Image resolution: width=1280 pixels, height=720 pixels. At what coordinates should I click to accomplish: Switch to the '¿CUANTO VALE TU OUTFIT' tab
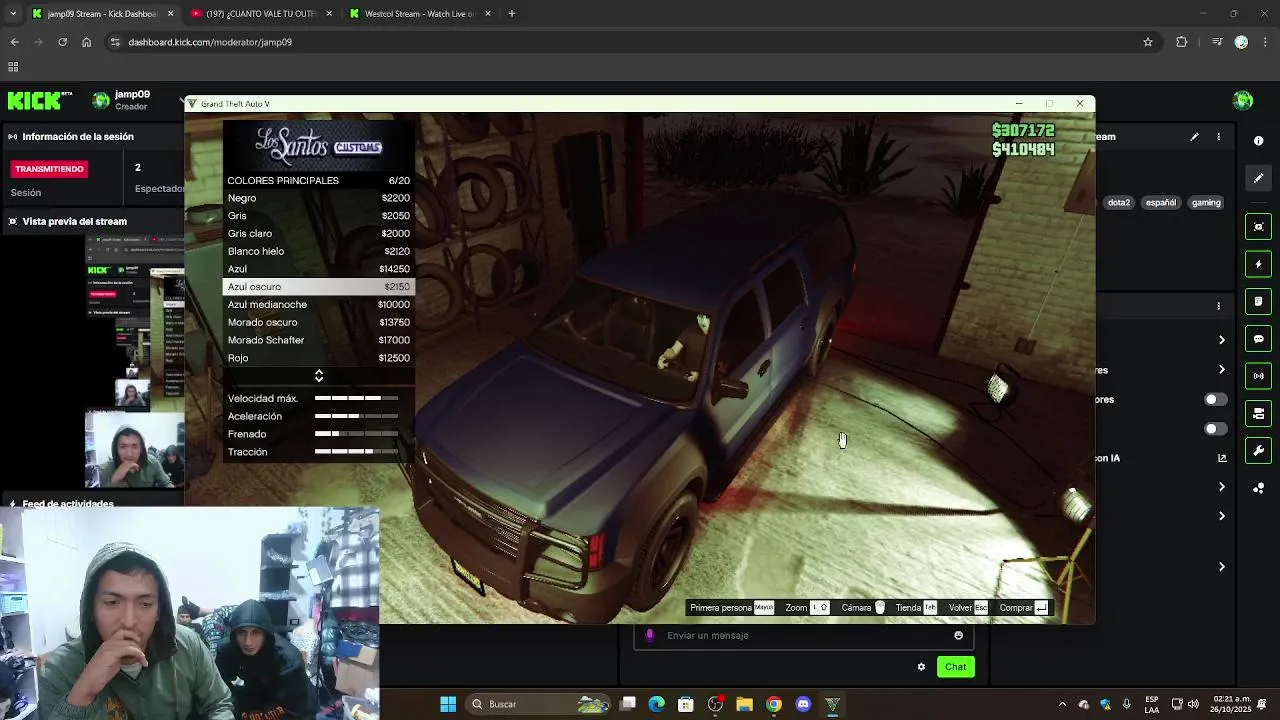[260, 14]
